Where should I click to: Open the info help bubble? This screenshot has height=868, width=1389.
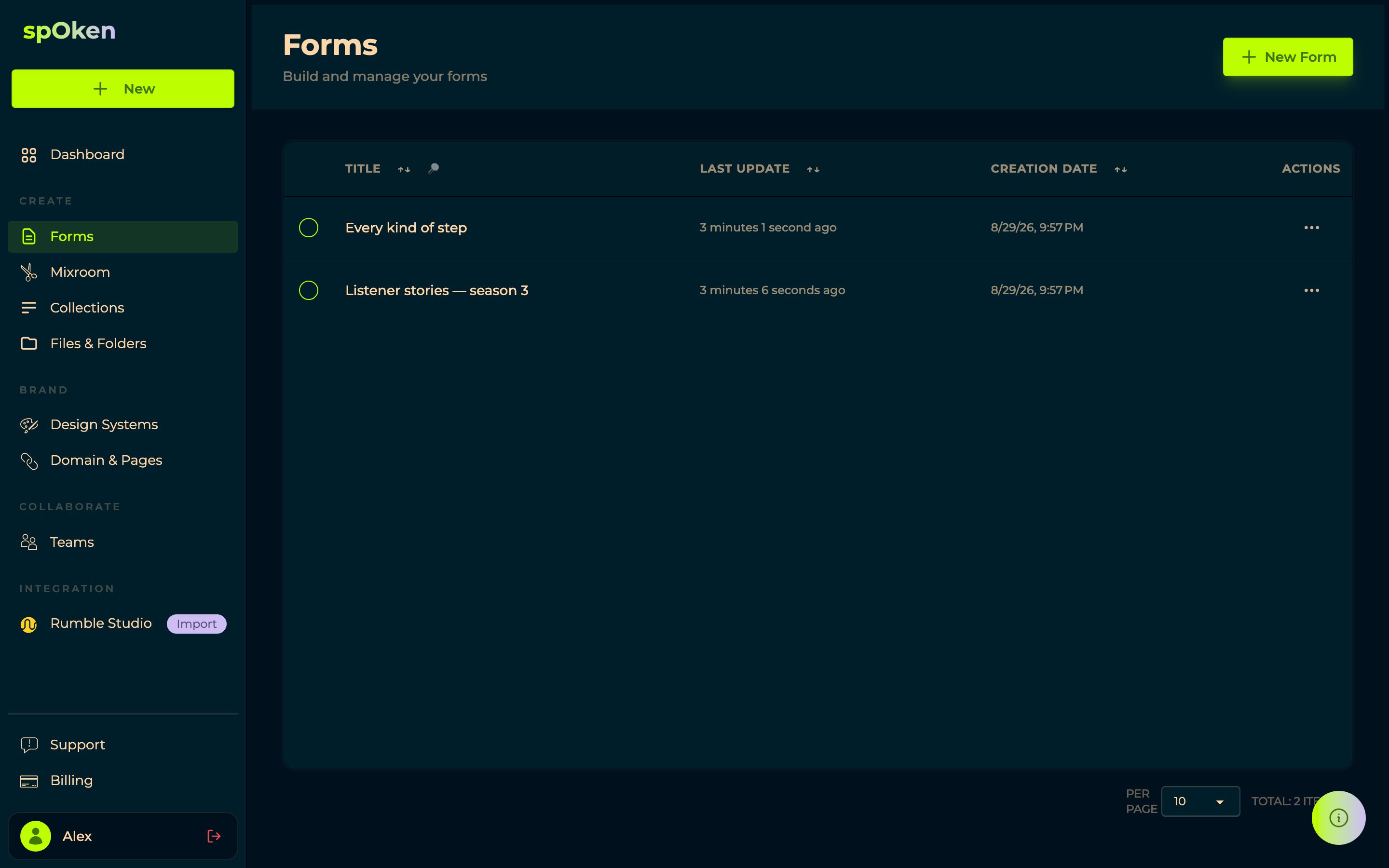click(x=1338, y=817)
